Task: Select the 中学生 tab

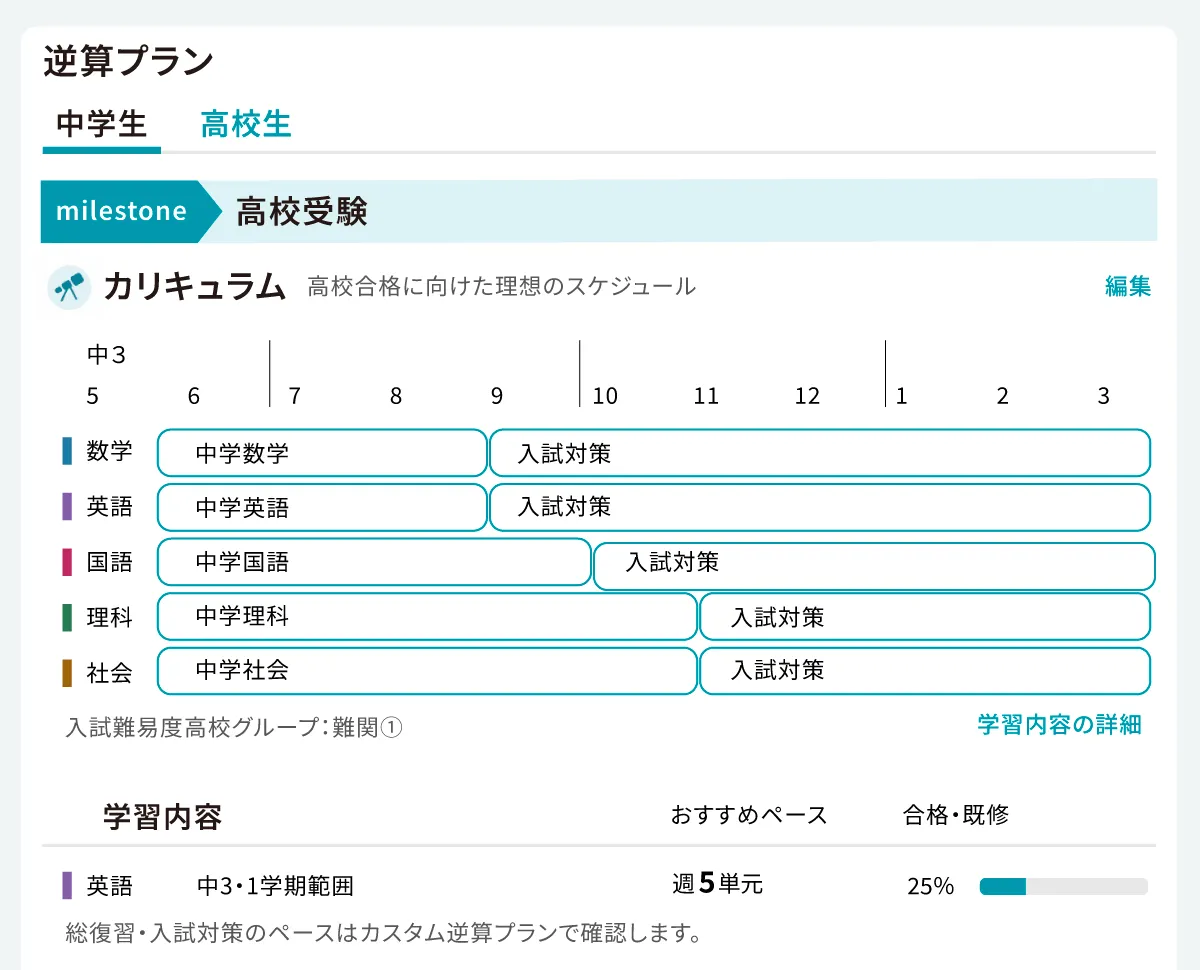Action: click(x=101, y=124)
